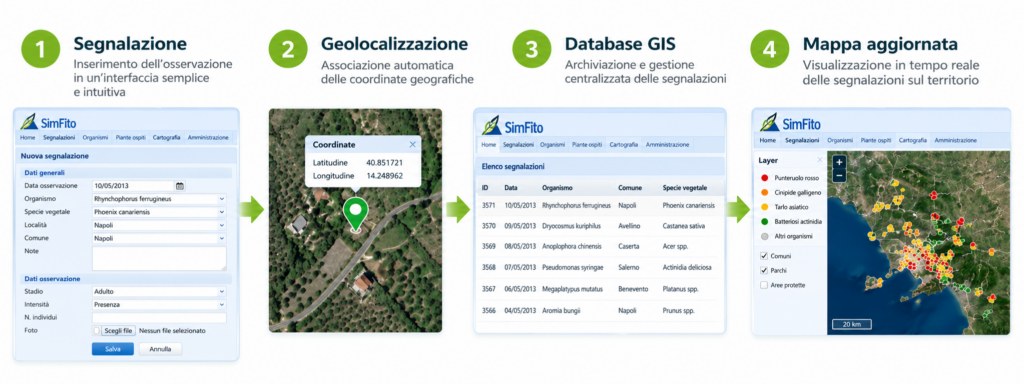Tick the checkbox next to Scegli file

click(97, 330)
